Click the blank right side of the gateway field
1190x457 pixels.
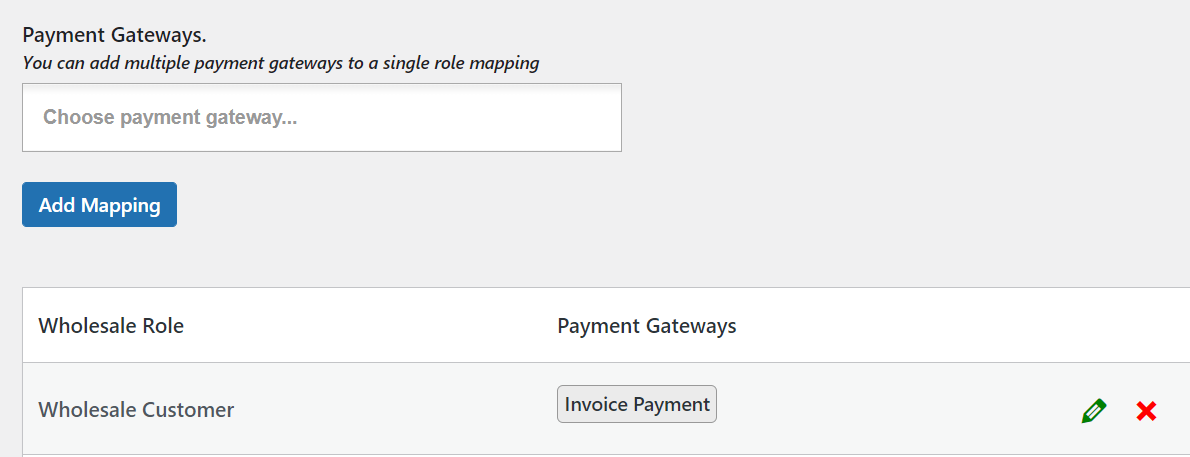pyautogui.click(x=520, y=117)
